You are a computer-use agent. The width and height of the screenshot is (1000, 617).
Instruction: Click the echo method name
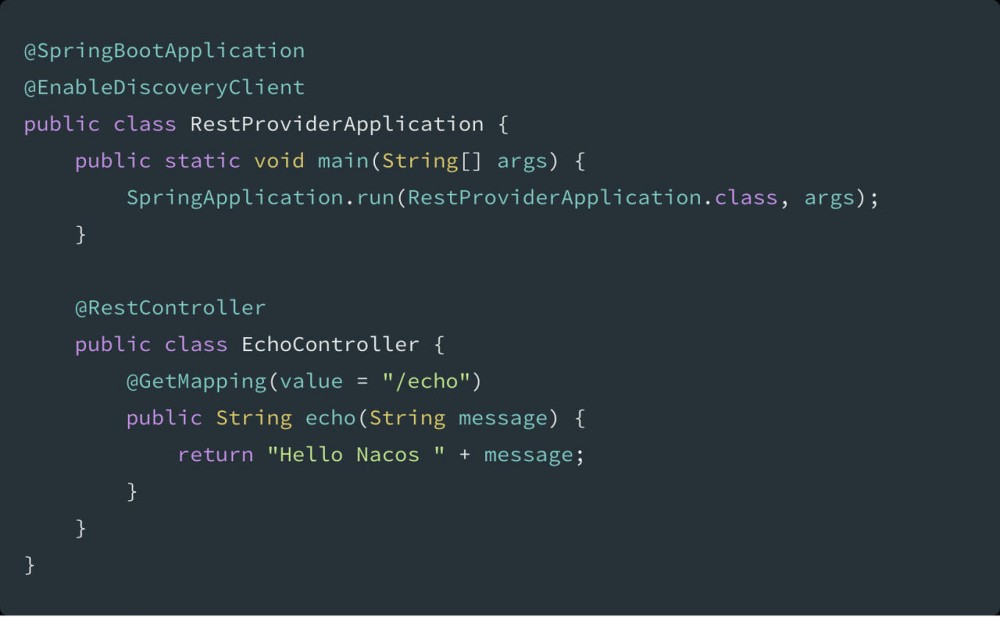329,418
